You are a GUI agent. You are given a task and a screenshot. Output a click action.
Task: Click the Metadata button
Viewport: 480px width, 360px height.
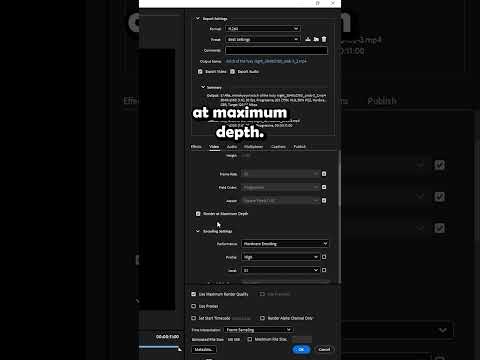(204, 349)
